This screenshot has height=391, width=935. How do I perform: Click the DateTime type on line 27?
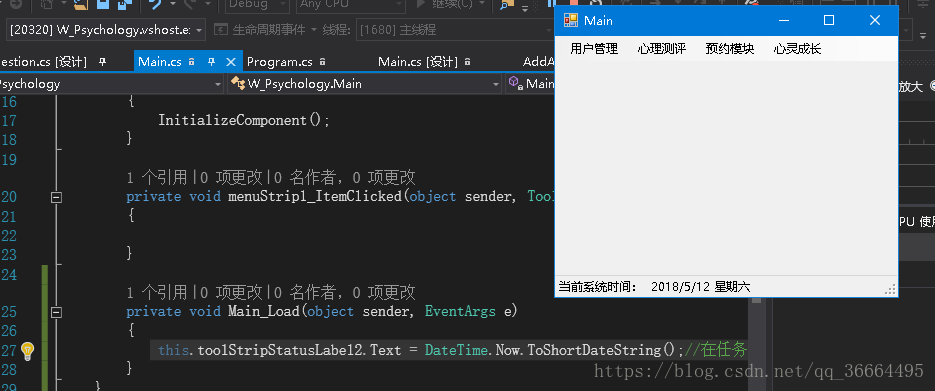[x=456, y=350]
